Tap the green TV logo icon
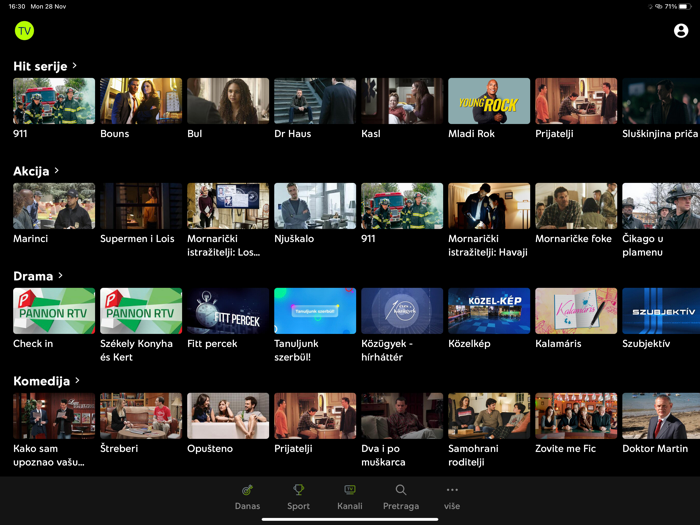 tap(24, 31)
